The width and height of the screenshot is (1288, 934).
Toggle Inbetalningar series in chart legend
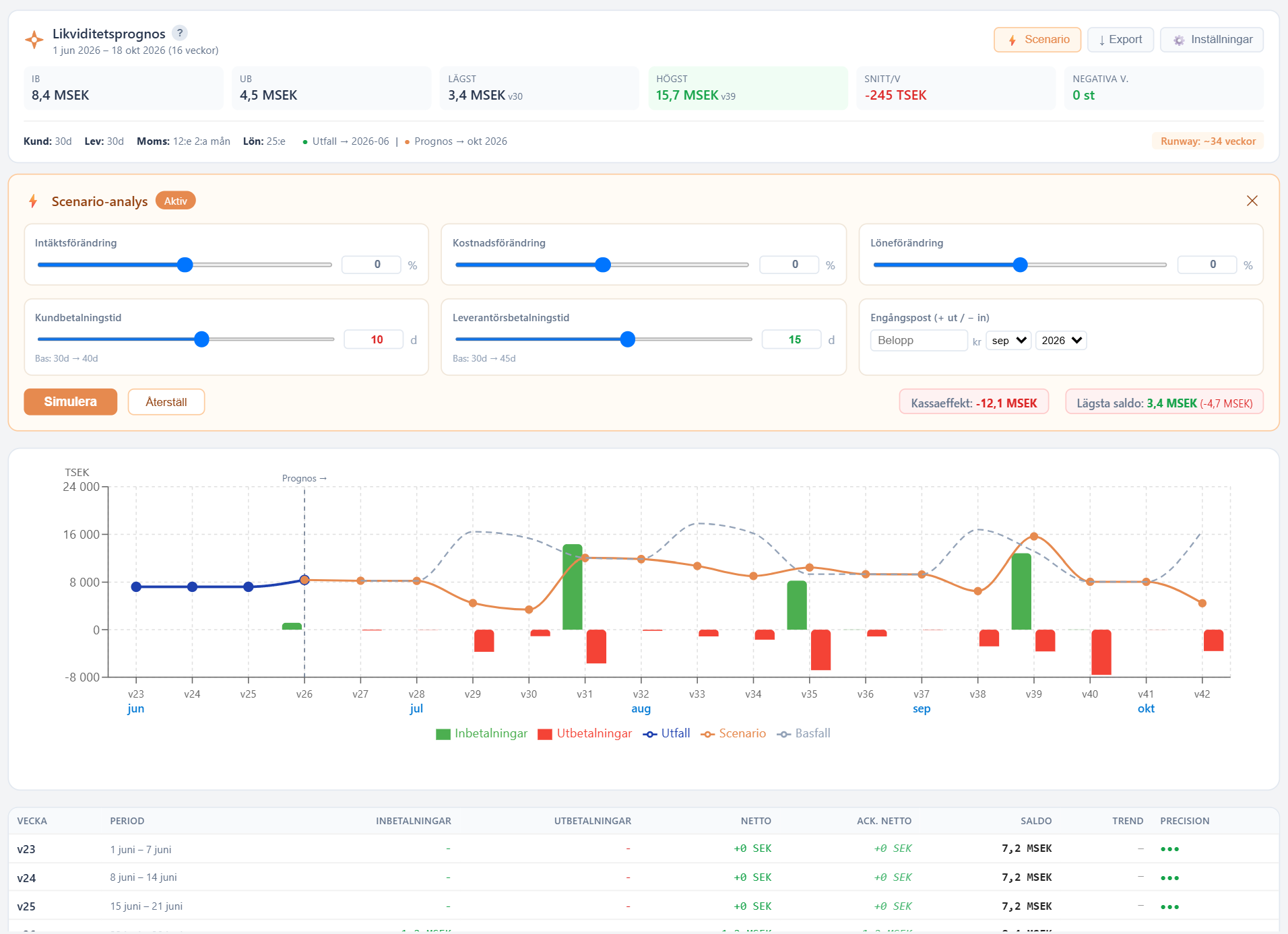(x=482, y=733)
